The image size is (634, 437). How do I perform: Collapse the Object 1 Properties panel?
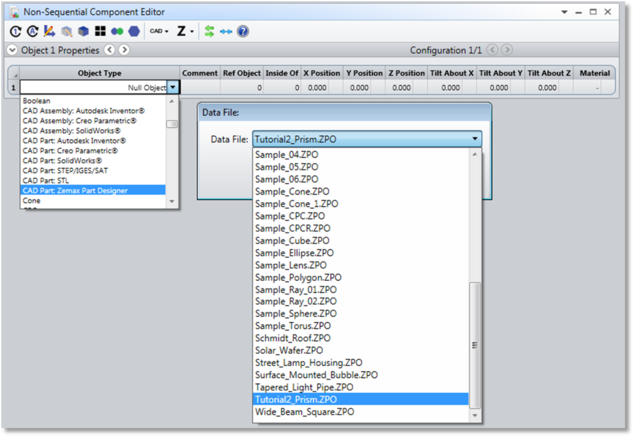[12, 50]
